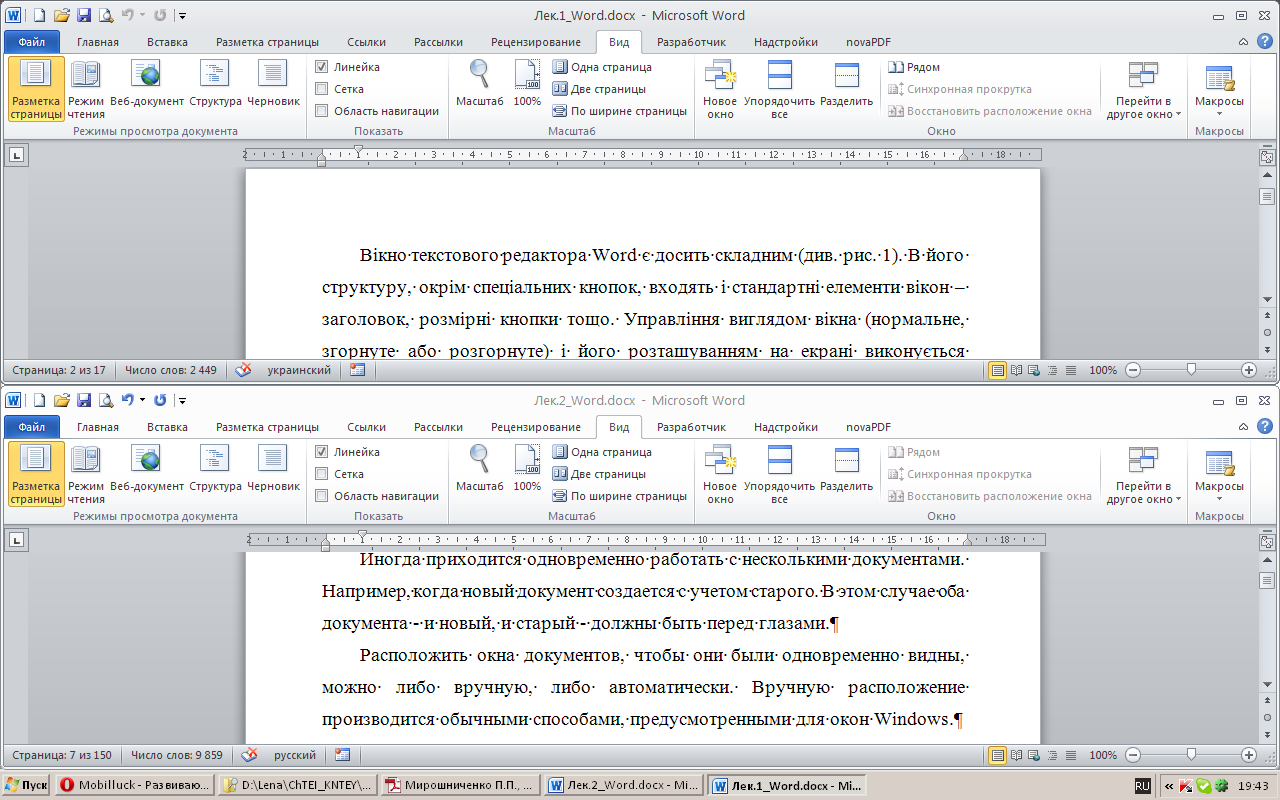Screen dimensions: 1280x800
Task: Switch to Mobilluck Opera taskbar button
Action: (135, 785)
